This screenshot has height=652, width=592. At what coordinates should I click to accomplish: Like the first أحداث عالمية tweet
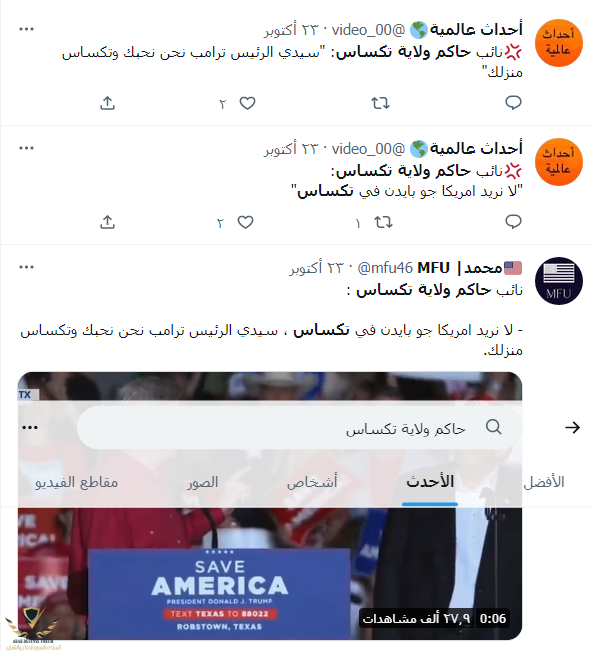247,103
